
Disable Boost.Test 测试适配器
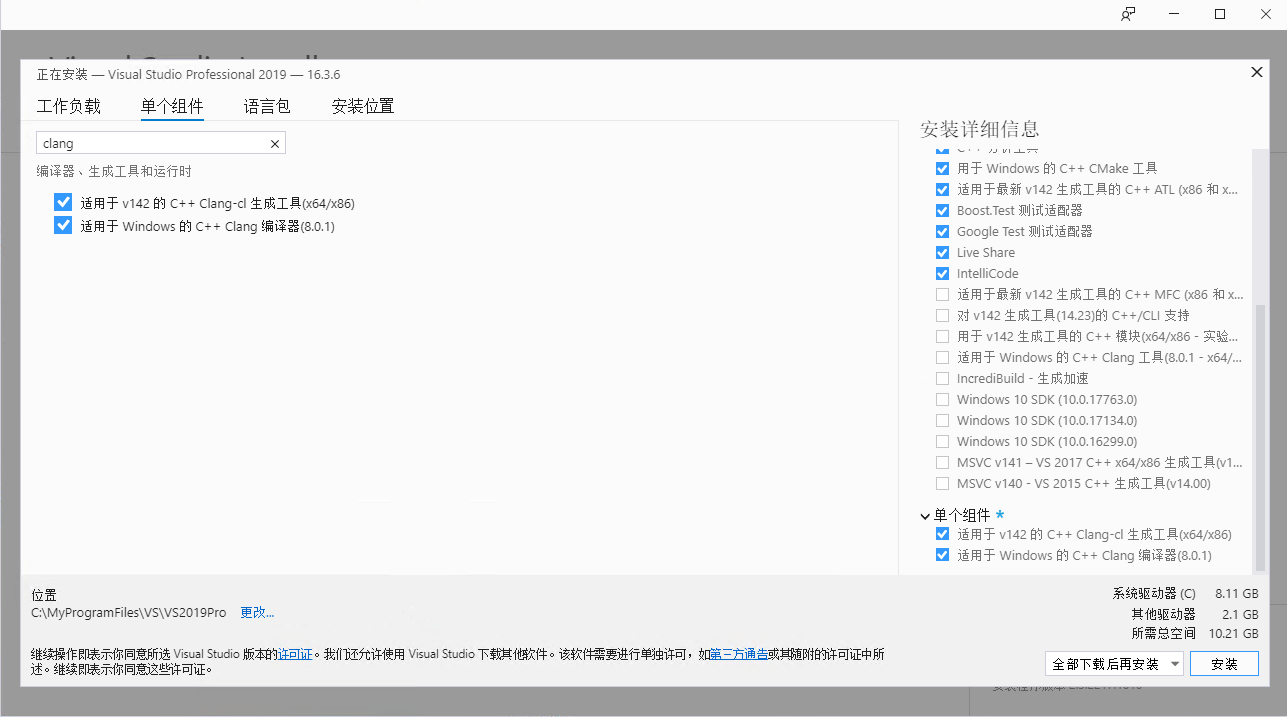[x=941, y=210]
